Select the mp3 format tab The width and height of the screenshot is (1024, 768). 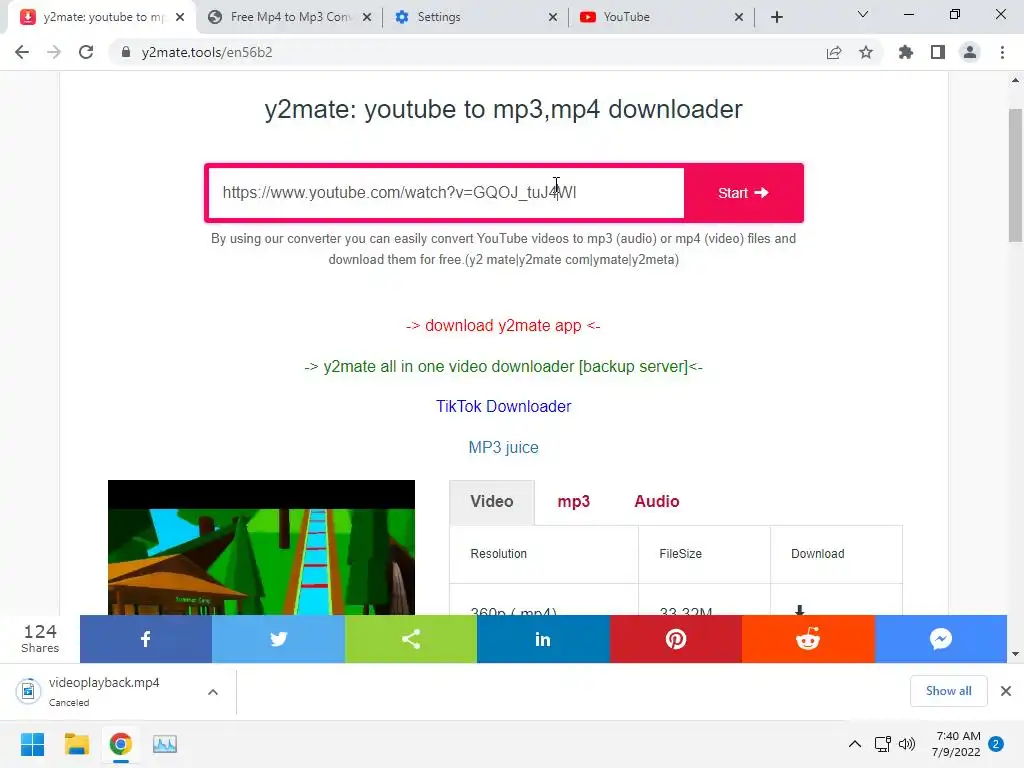573,502
